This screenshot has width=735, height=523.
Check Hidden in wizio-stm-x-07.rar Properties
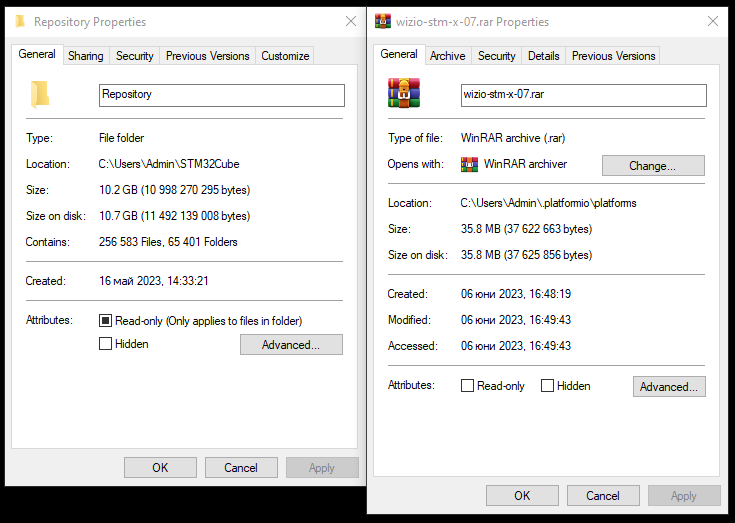click(547, 386)
